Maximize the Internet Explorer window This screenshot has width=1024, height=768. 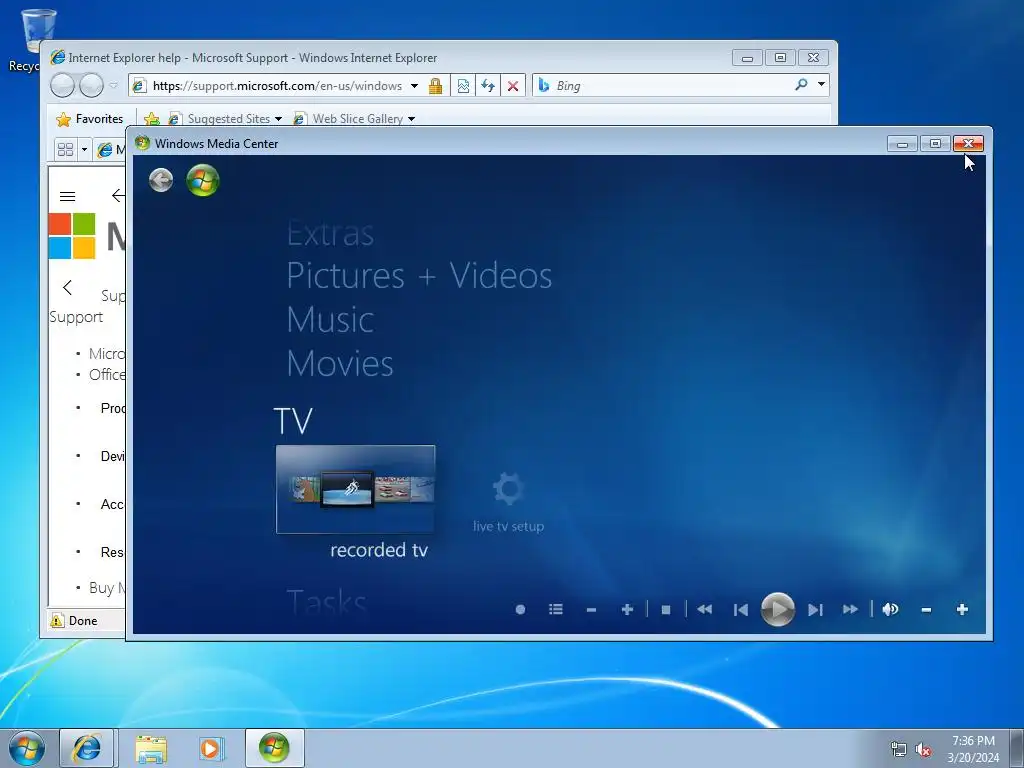780,57
